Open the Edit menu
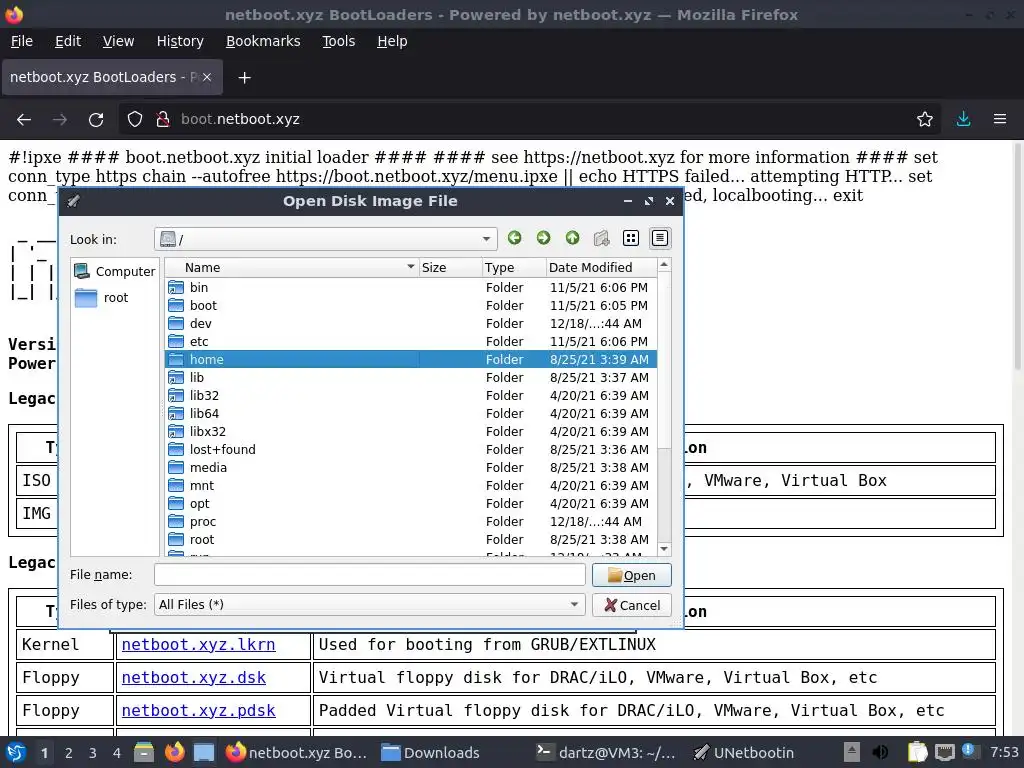 (68, 41)
